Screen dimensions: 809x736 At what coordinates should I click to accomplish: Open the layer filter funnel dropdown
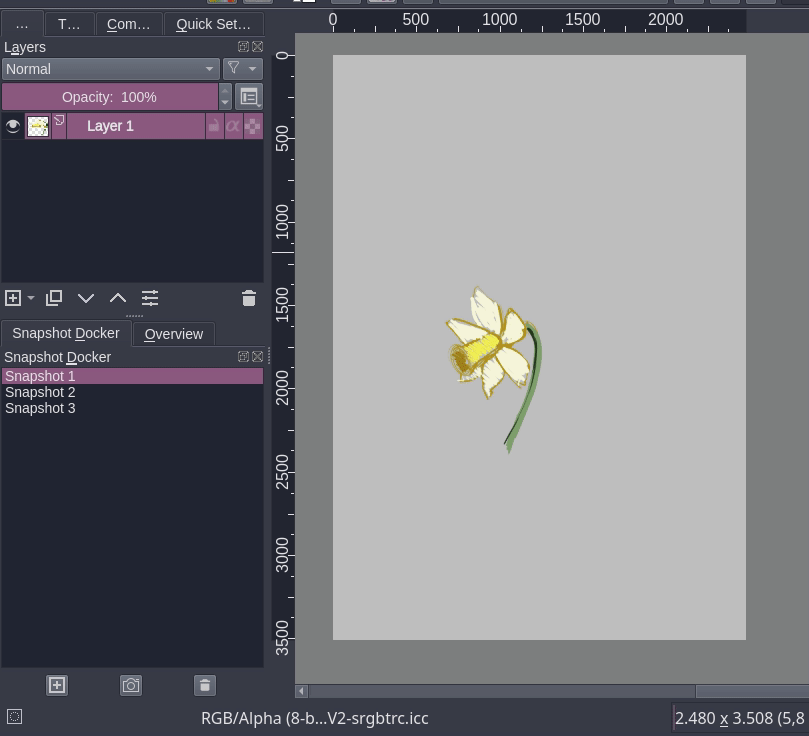click(242, 69)
